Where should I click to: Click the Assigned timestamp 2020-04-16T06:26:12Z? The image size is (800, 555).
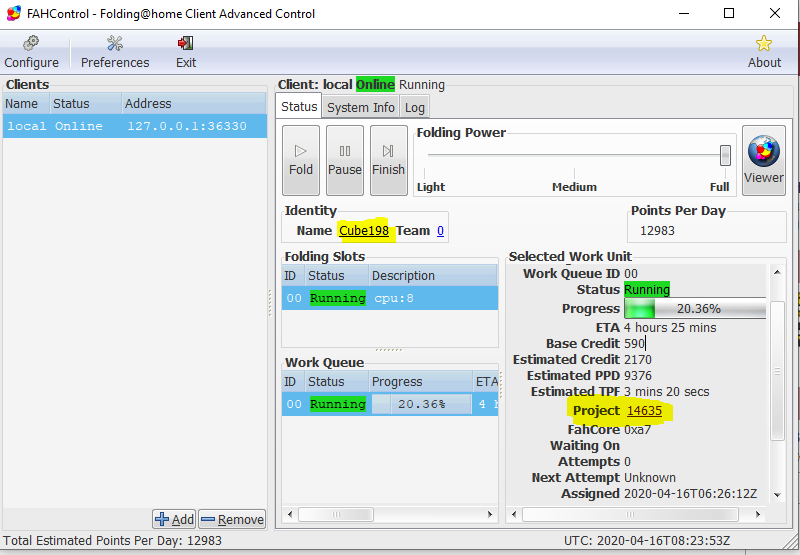[x=690, y=494]
